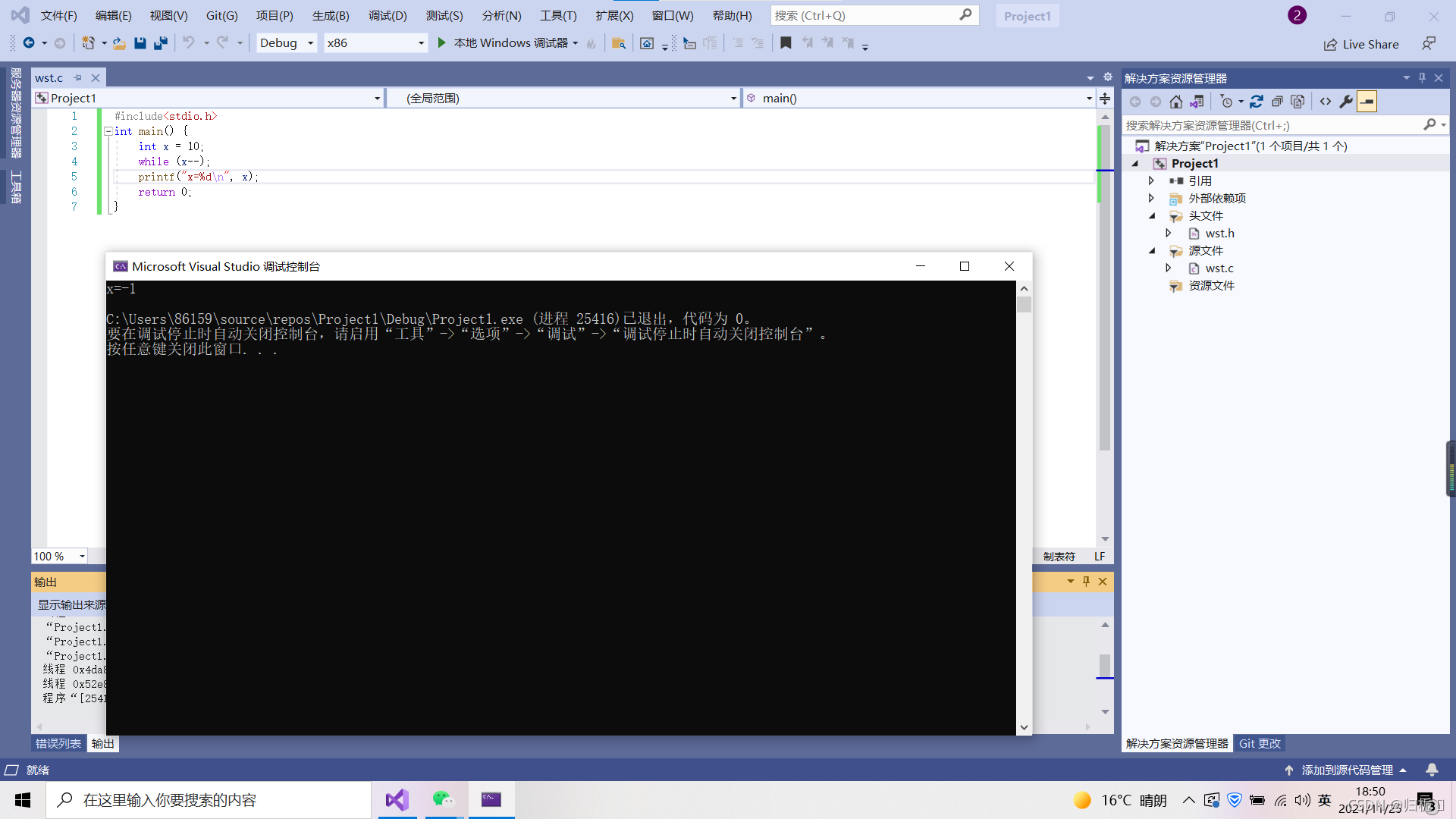Viewport: 1456px width, 819px height.
Task: Click the search box (Ctrl+Q)
Action: click(x=874, y=15)
